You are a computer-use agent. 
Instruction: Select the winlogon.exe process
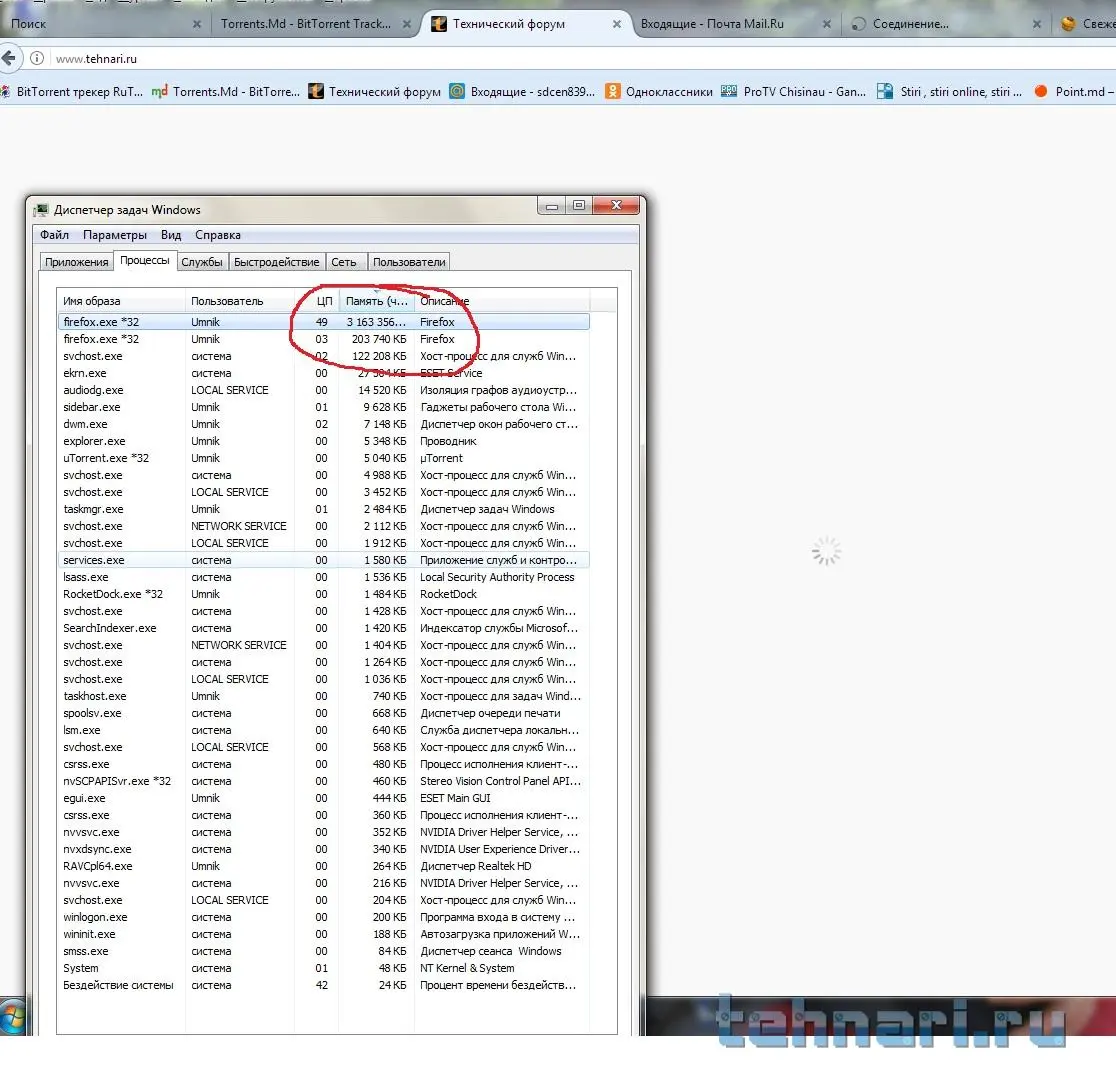pos(324,917)
